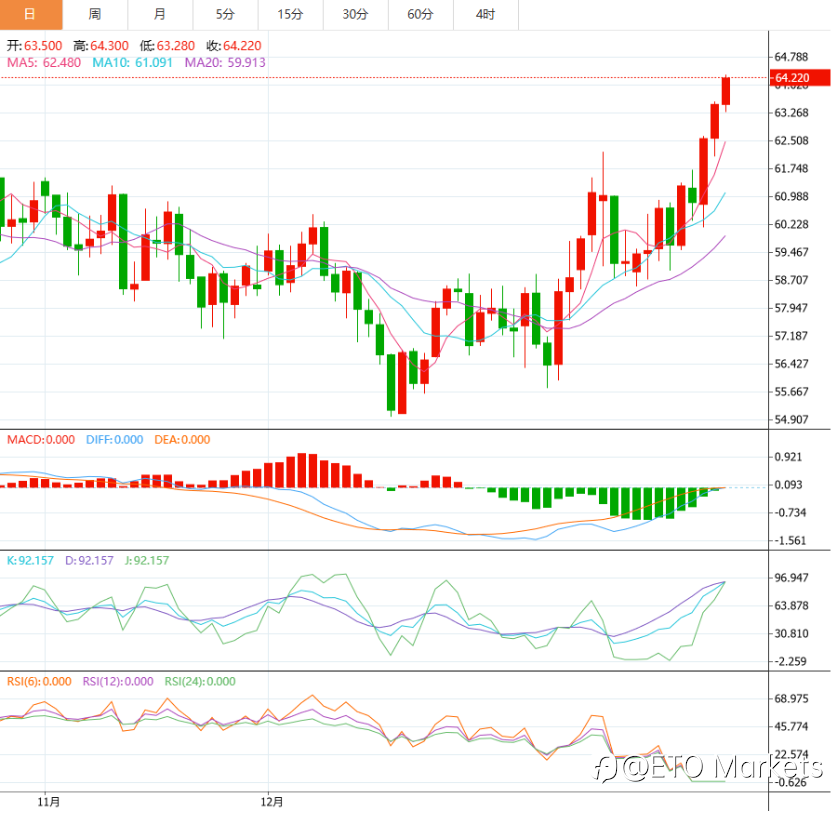Click the 96.947 KDJ axis label
This screenshot has width=831, height=813.
click(791, 578)
